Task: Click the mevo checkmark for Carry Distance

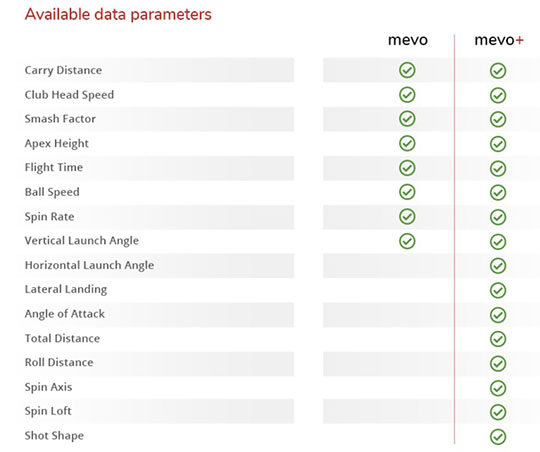Action: click(x=407, y=70)
